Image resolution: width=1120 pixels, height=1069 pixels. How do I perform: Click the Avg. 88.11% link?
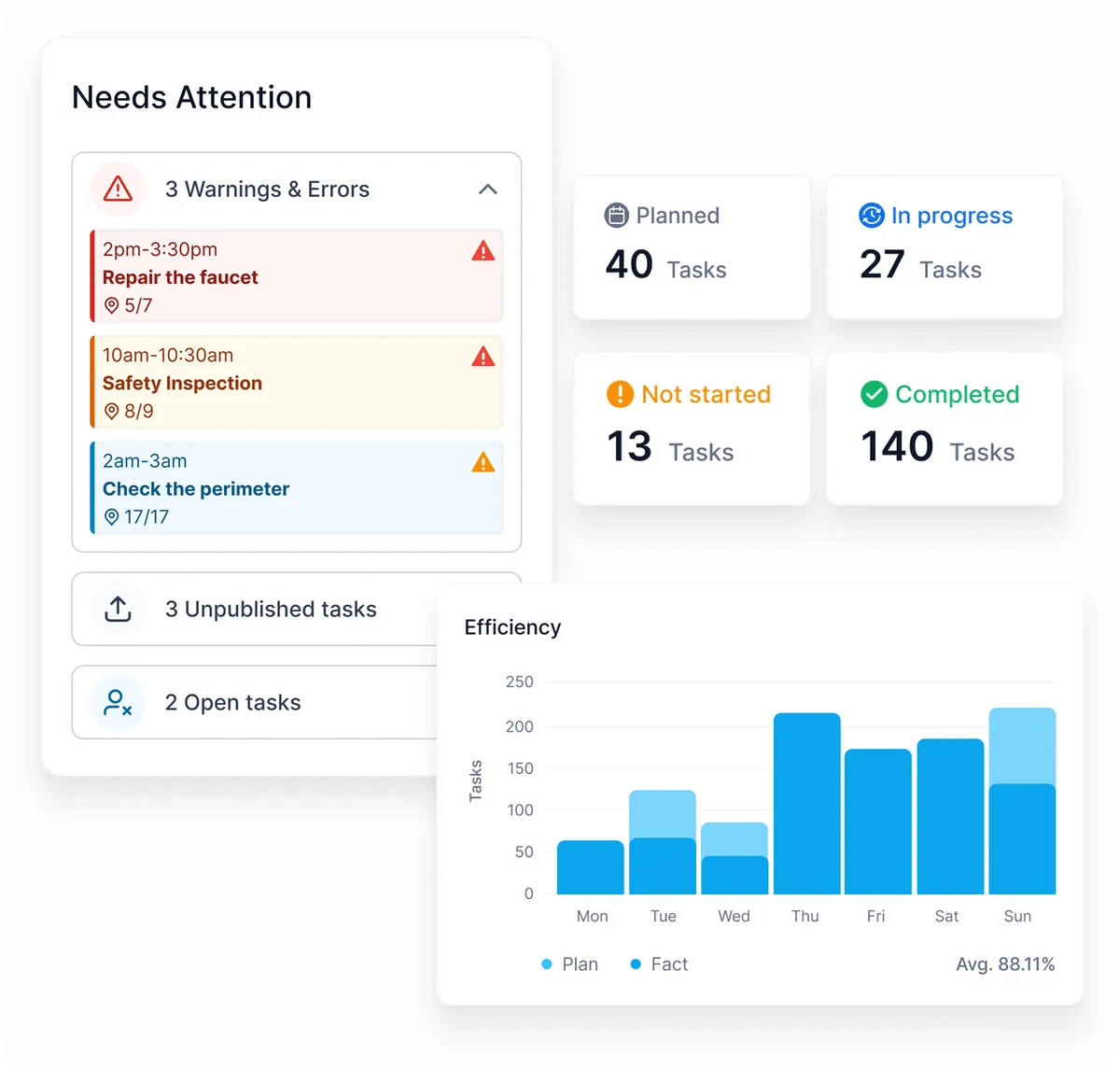pyautogui.click(x=1004, y=964)
